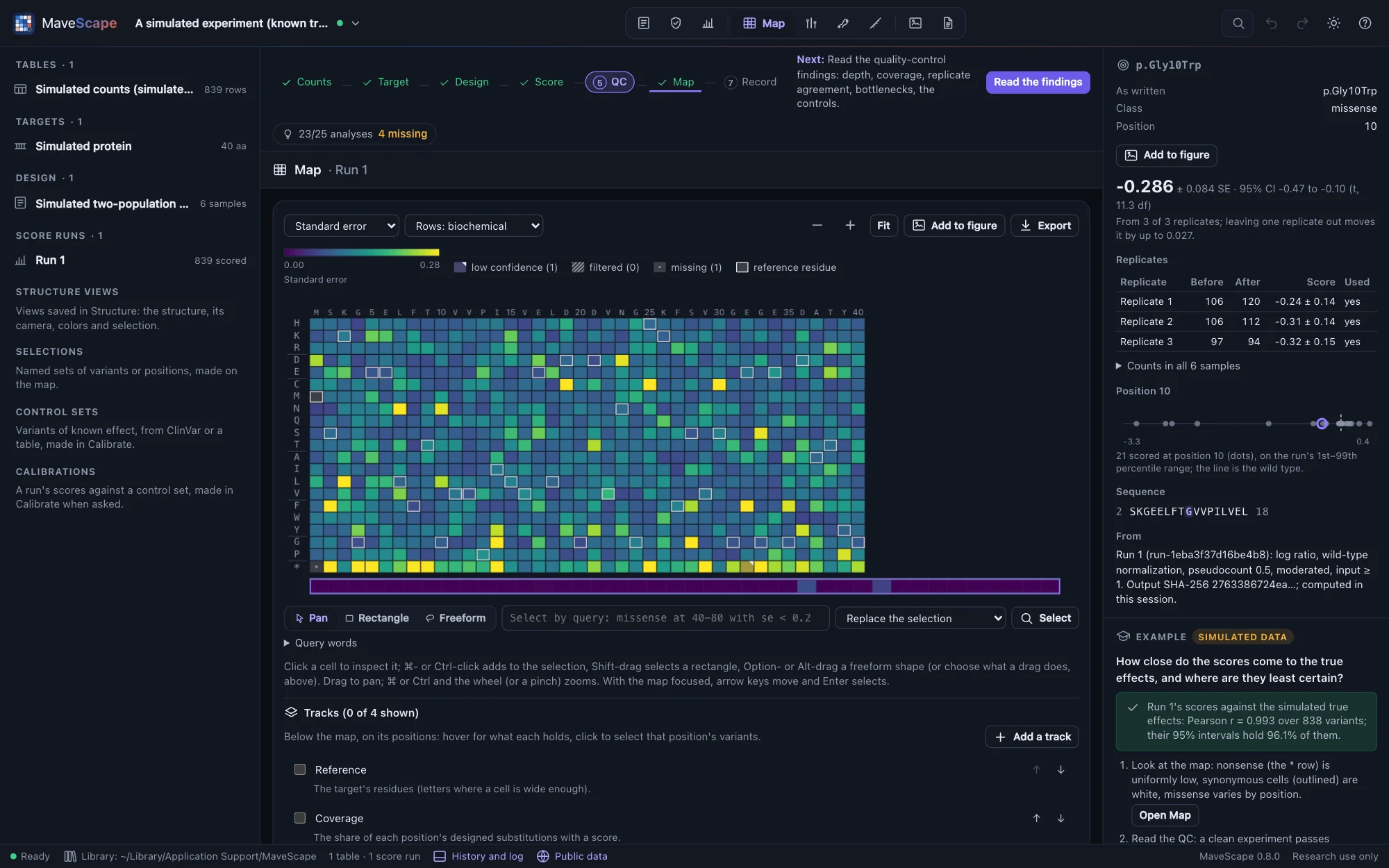
Task: Toggle the light/dark theme sun icon
Action: (1333, 23)
